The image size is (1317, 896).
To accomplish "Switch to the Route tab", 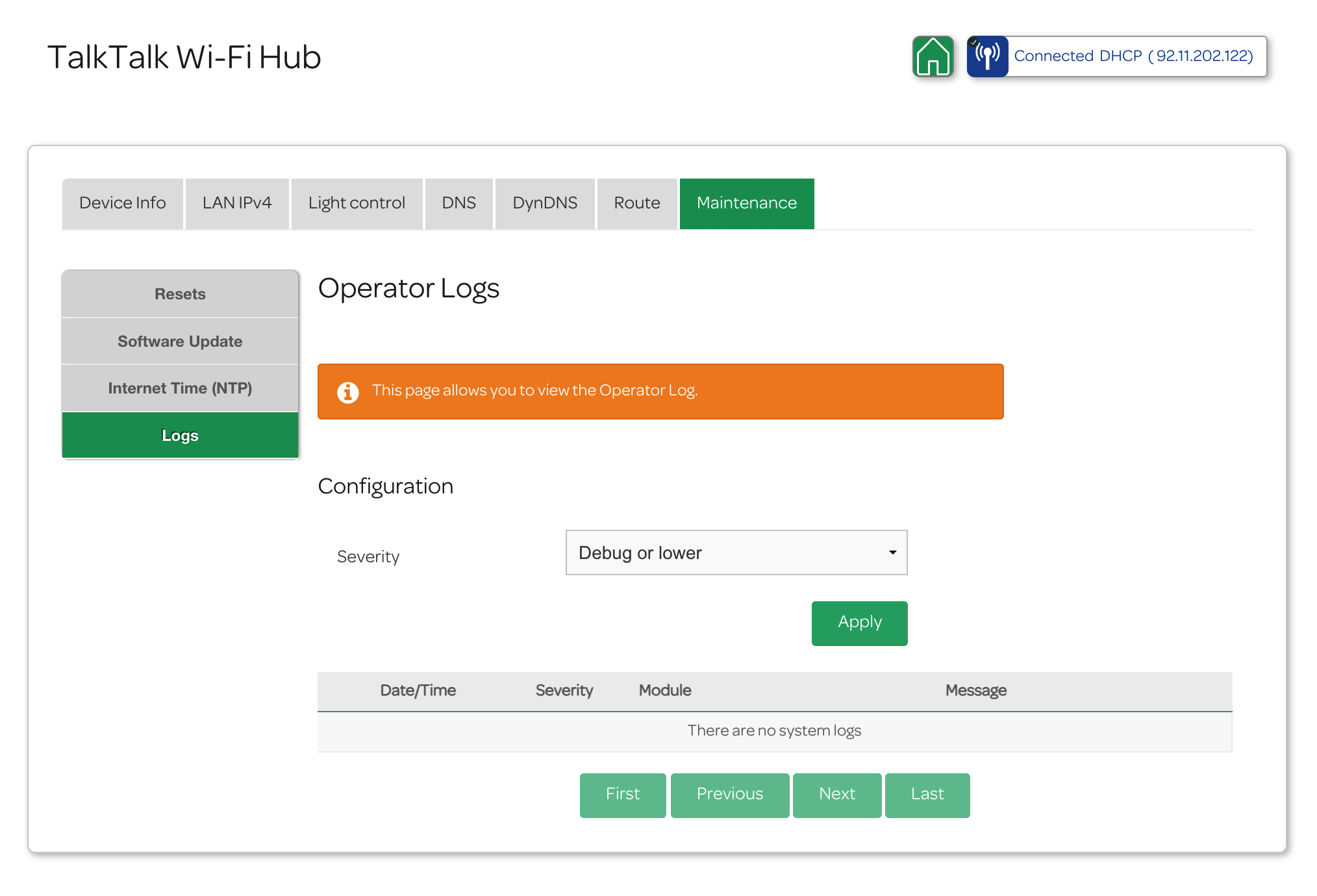I will pyautogui.click(x=636, y=203).
